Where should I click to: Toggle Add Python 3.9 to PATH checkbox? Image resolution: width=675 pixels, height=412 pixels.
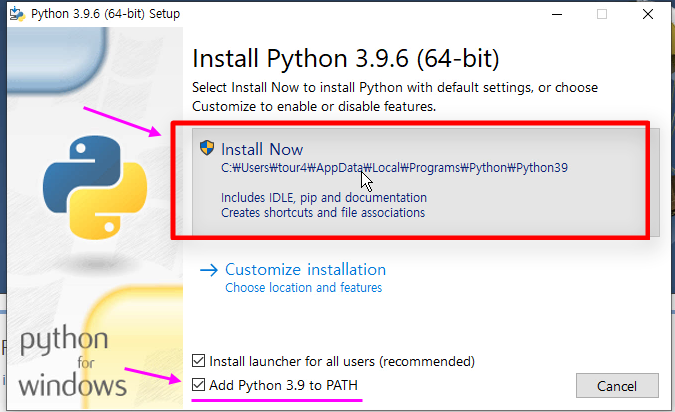[x=198, y=384]
